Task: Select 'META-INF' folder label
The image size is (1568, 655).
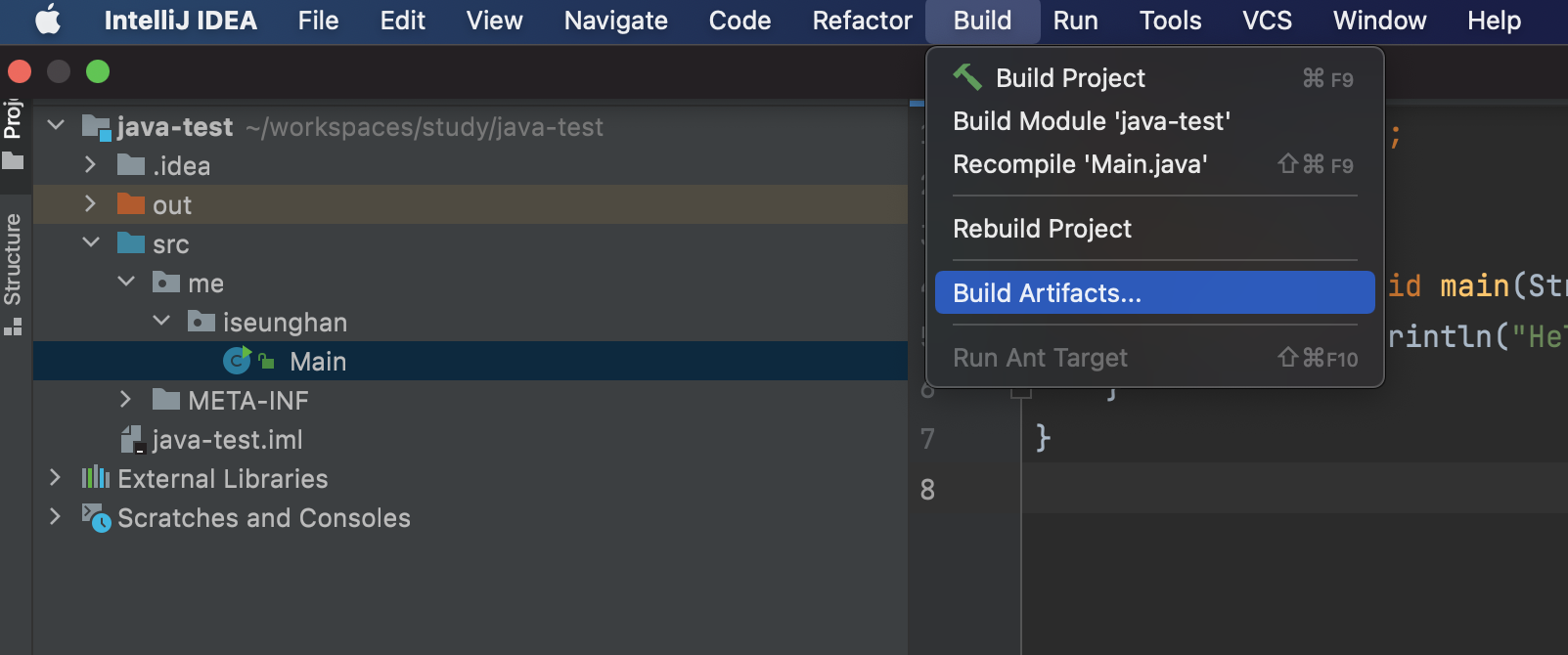Action: pos(248,401)
